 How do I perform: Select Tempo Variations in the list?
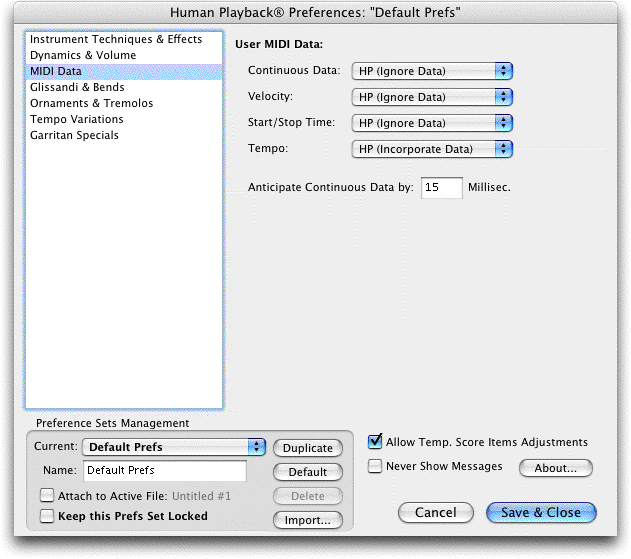(124, 120)
